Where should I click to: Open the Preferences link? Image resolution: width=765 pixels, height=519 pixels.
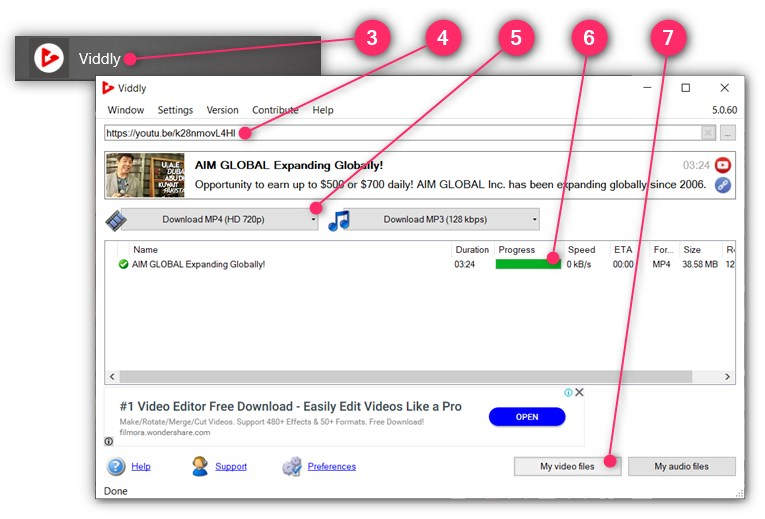pyautogui.click(x=332, y=467)
